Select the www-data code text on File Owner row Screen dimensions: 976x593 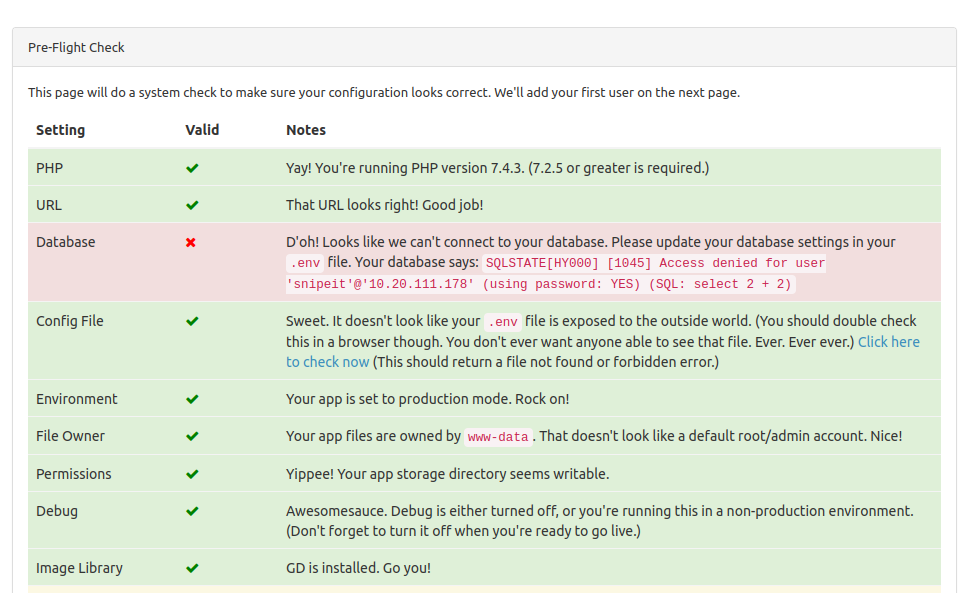point(497,437)
